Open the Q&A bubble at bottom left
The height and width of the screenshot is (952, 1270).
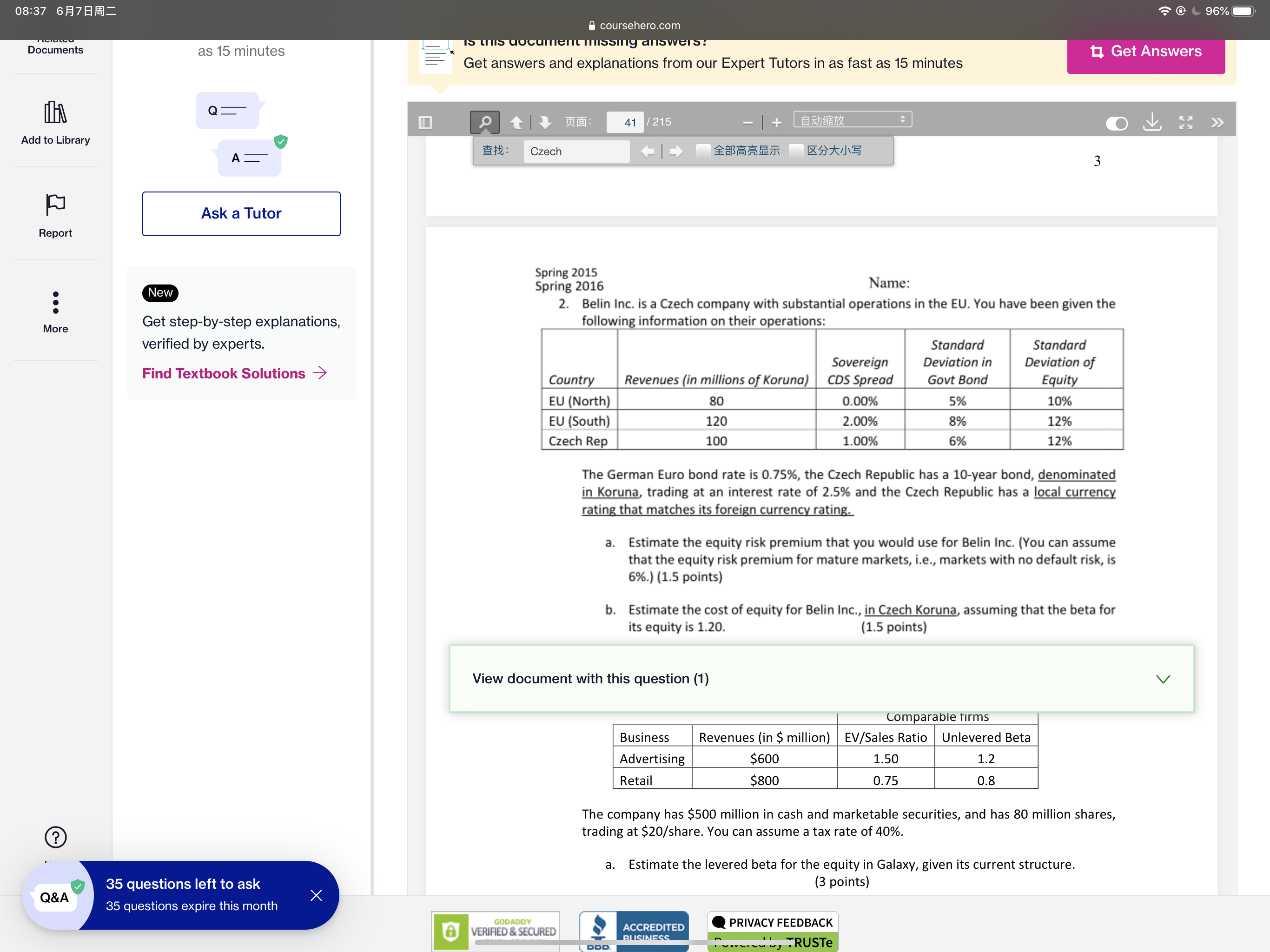click(x=54, y=896)
